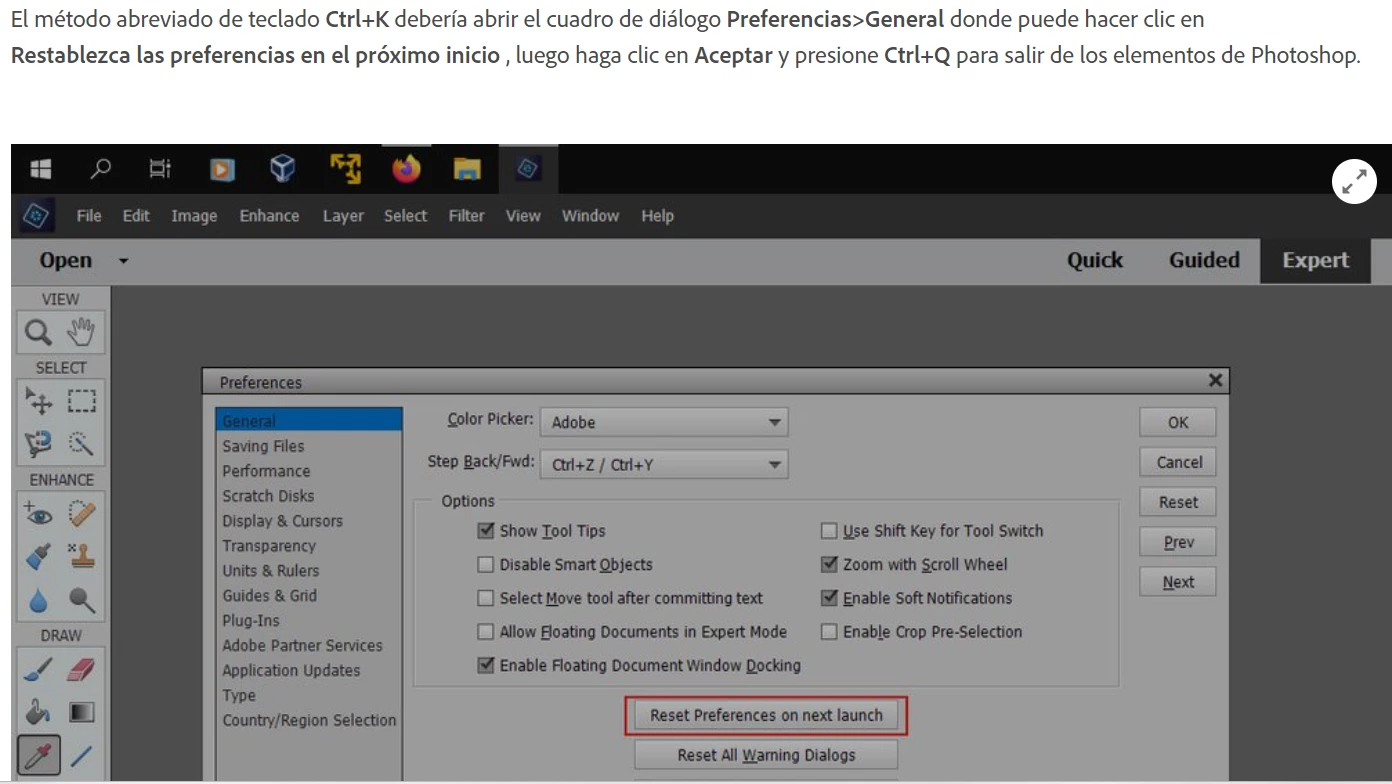Select the Red Eye Removal tool
1392x784 pixels.
point(39,514)
